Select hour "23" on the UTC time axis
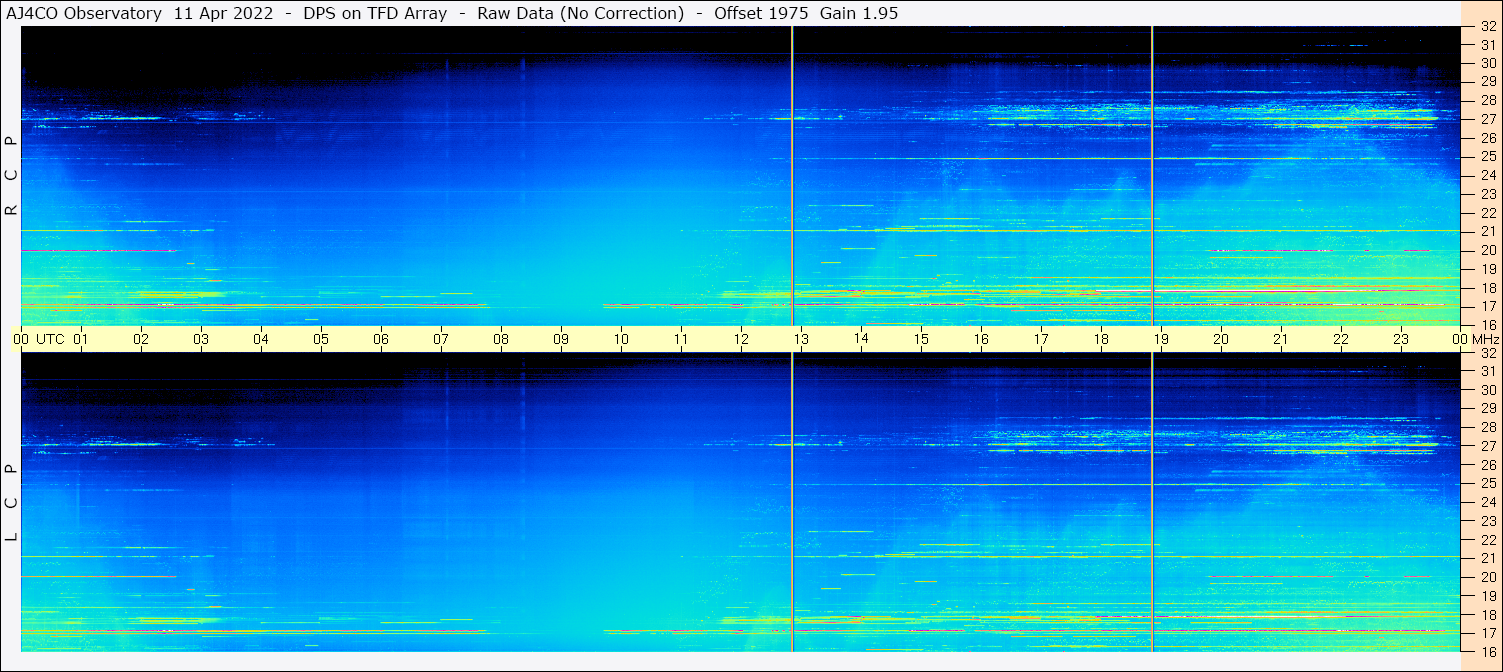Viewport: 1503px width, 672px height. [x=1401, y=339]
